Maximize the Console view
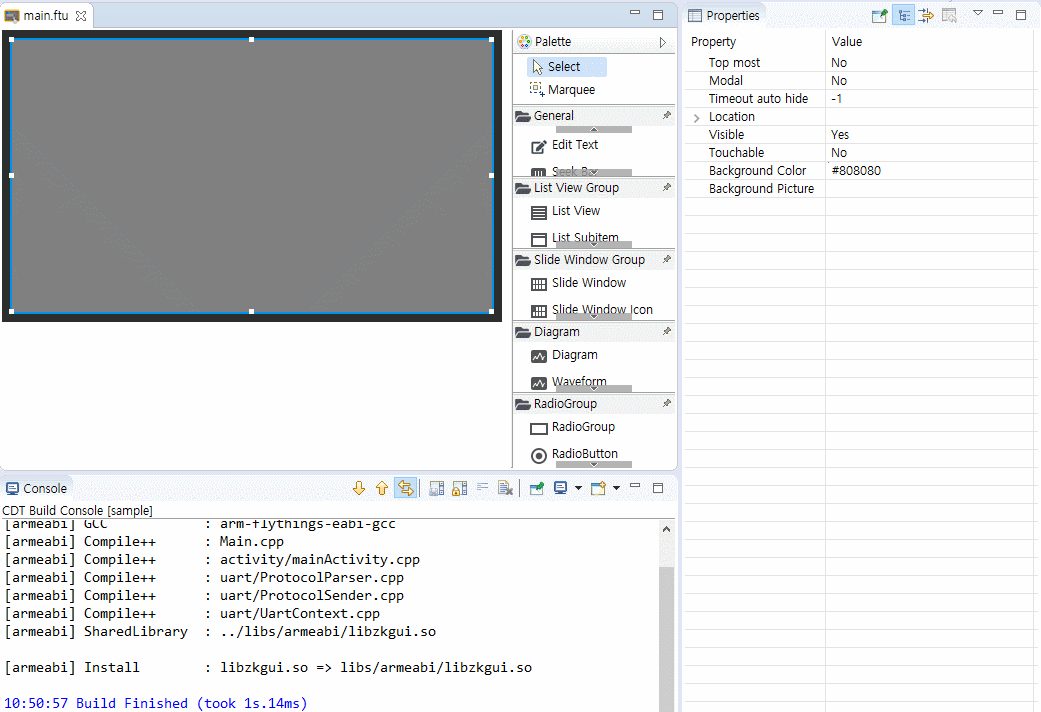The image size is (1041, 712). coord(658,488)
